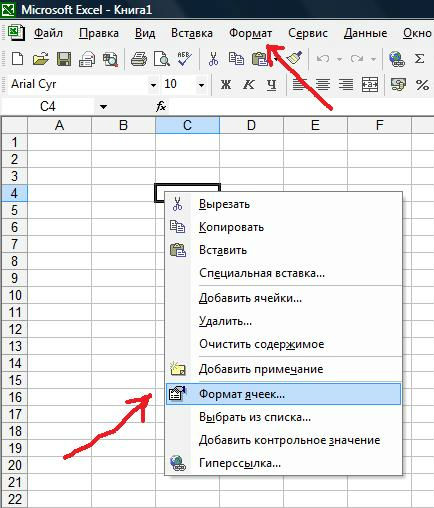
Task: Select row 10 header
Action: (x=15, y=295)
